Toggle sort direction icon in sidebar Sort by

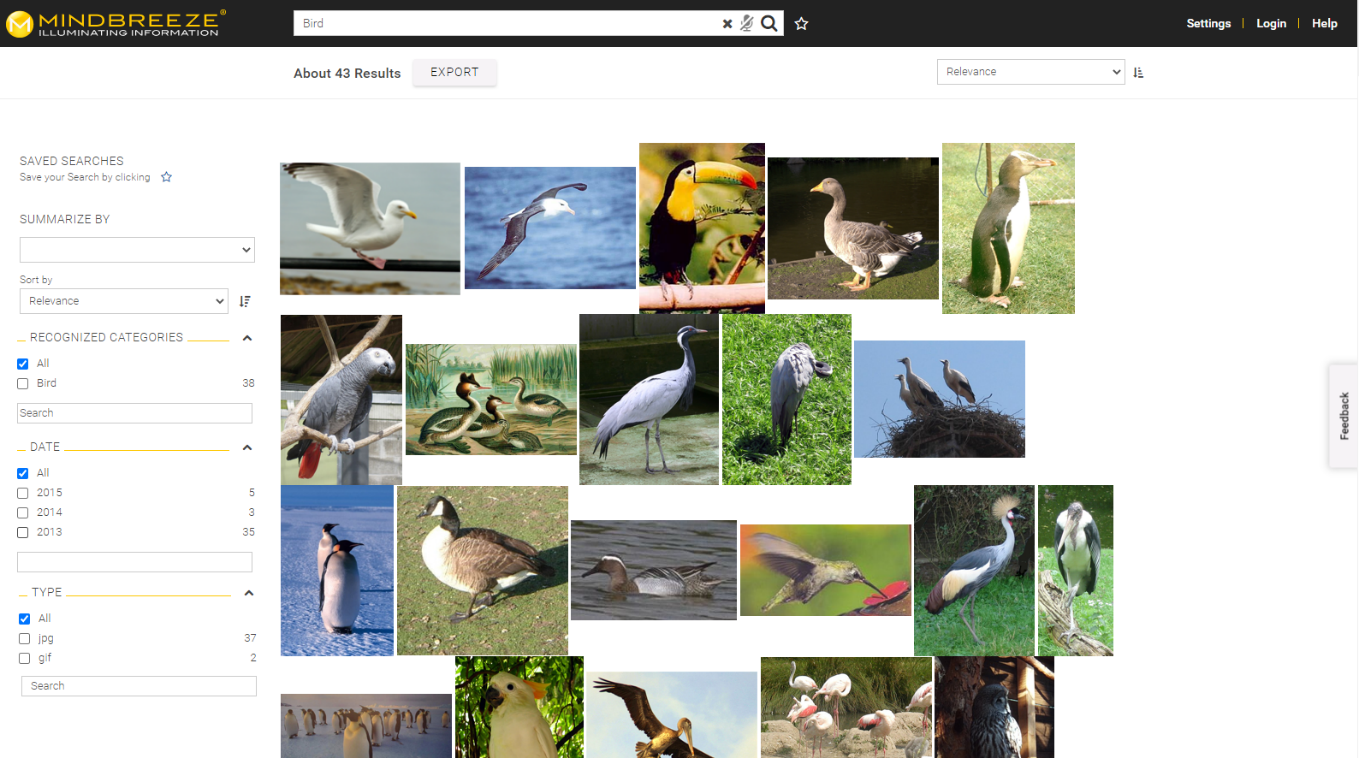pyautogui.click(x=245, y=301)
